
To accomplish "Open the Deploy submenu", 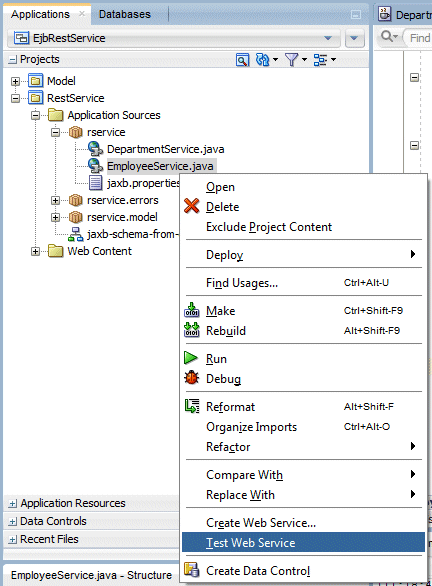I will click(x=303, y=254).
